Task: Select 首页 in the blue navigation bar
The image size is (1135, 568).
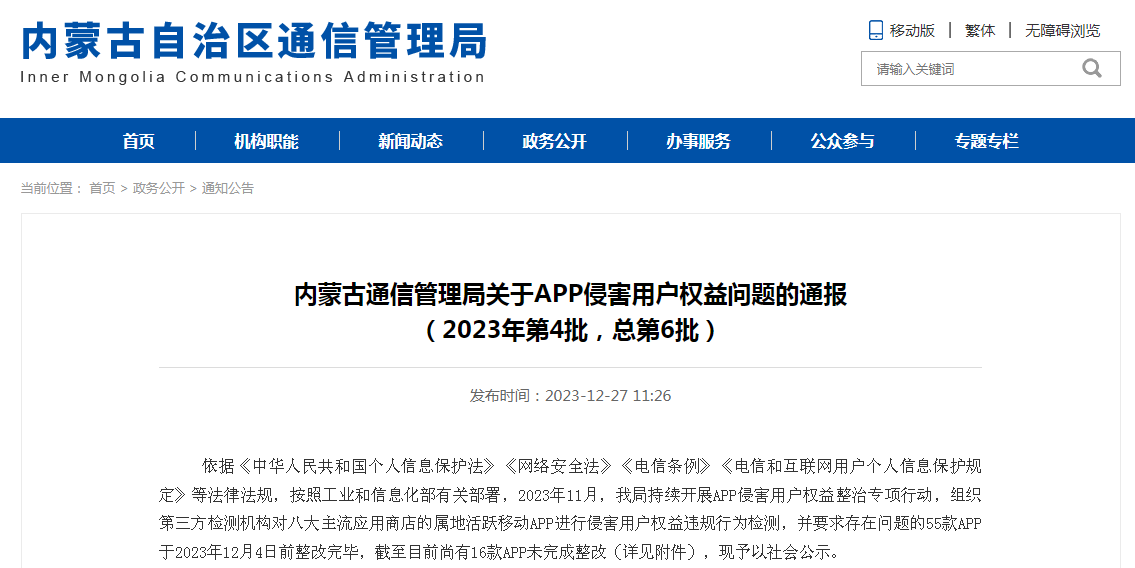Action: point(139,141)
